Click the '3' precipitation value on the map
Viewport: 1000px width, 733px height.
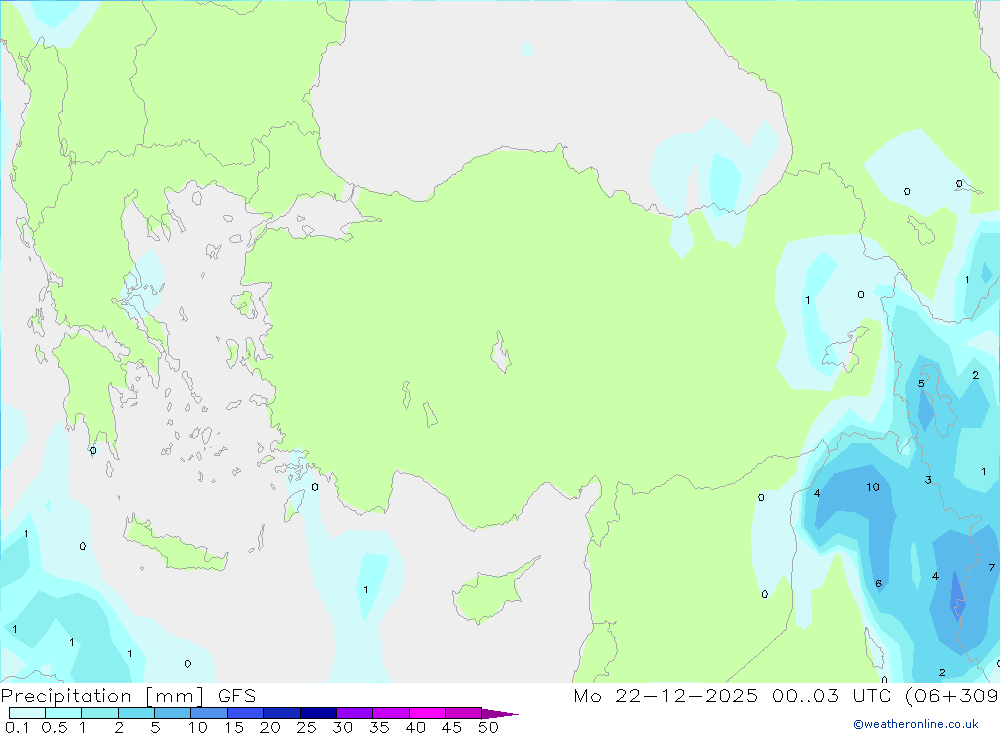click(928, 480)
